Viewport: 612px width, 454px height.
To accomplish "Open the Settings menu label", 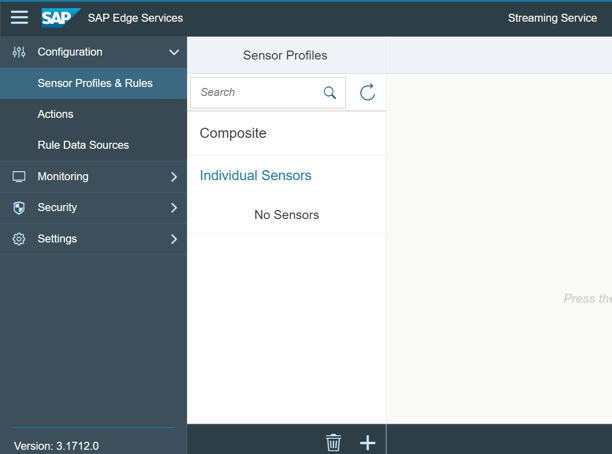I will 57,239.
